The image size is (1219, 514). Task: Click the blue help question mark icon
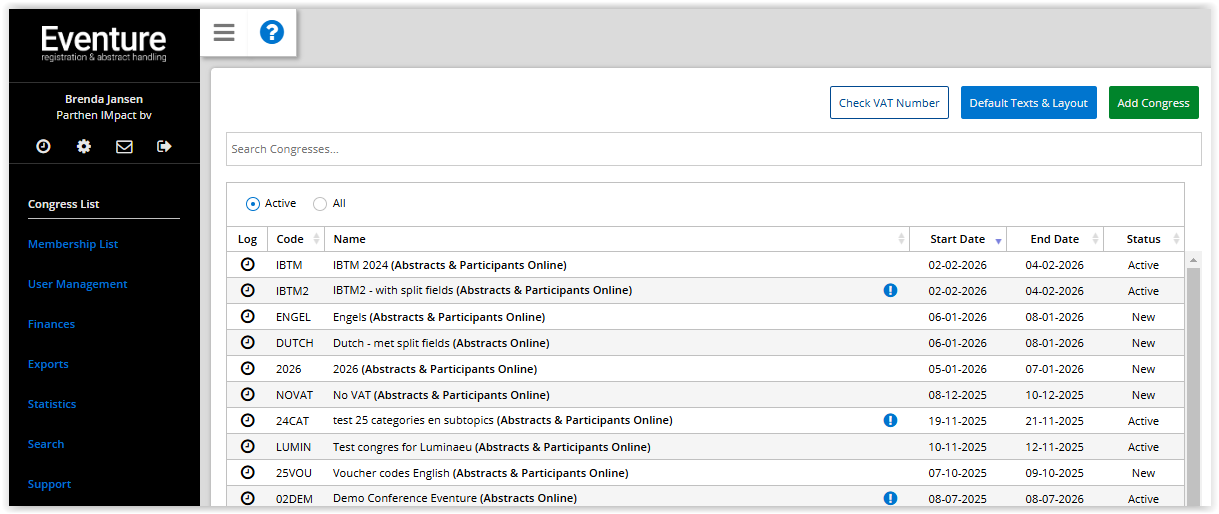[x=272, y=33]
